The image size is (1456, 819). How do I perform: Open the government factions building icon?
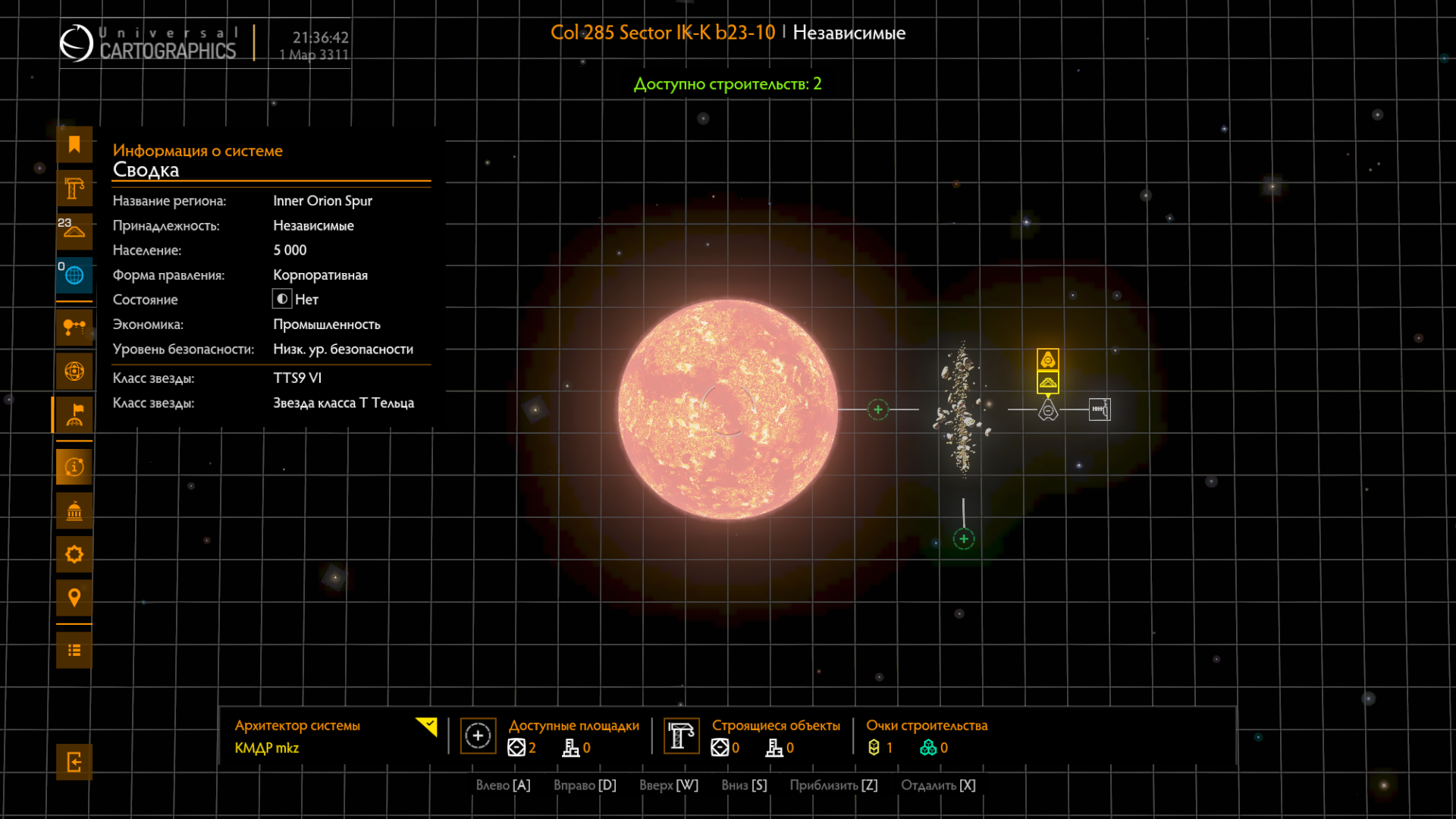tap(74, 511)
